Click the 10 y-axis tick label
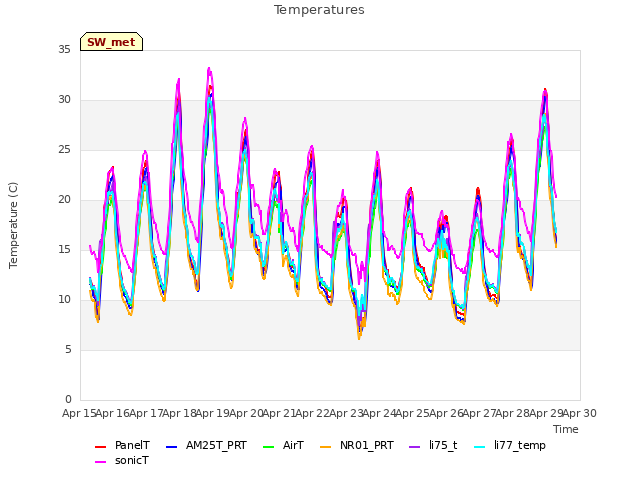 pyautogui.click(x=64, y=300)
